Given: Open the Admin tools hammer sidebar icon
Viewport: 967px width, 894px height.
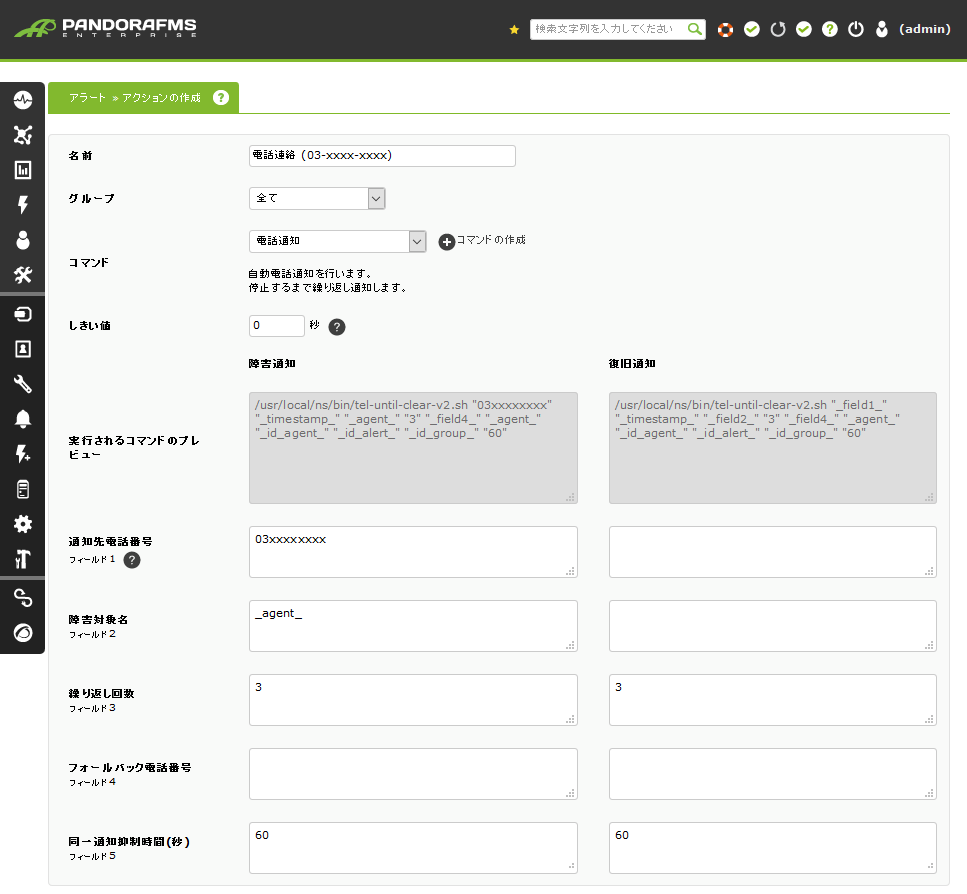Looking at the screenshot, I should (23, 559).
